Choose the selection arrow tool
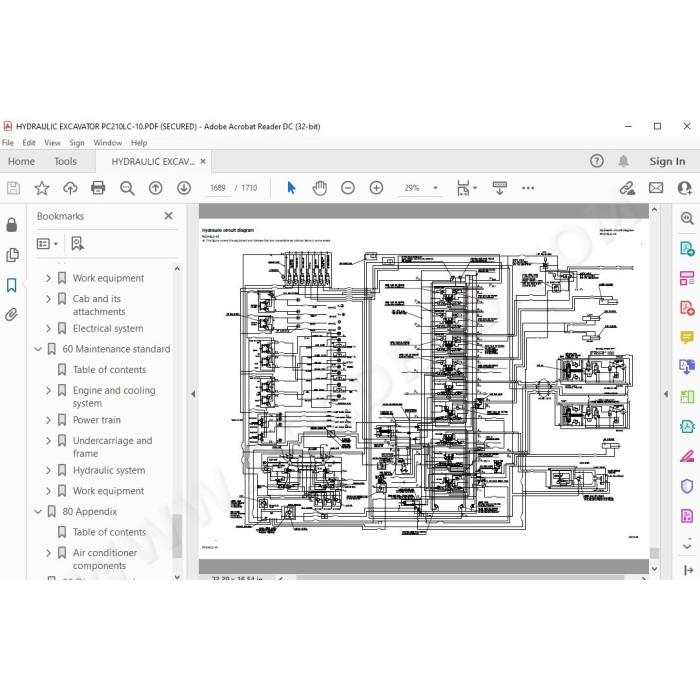Screen dimensions: 700x700 point(291,188)
